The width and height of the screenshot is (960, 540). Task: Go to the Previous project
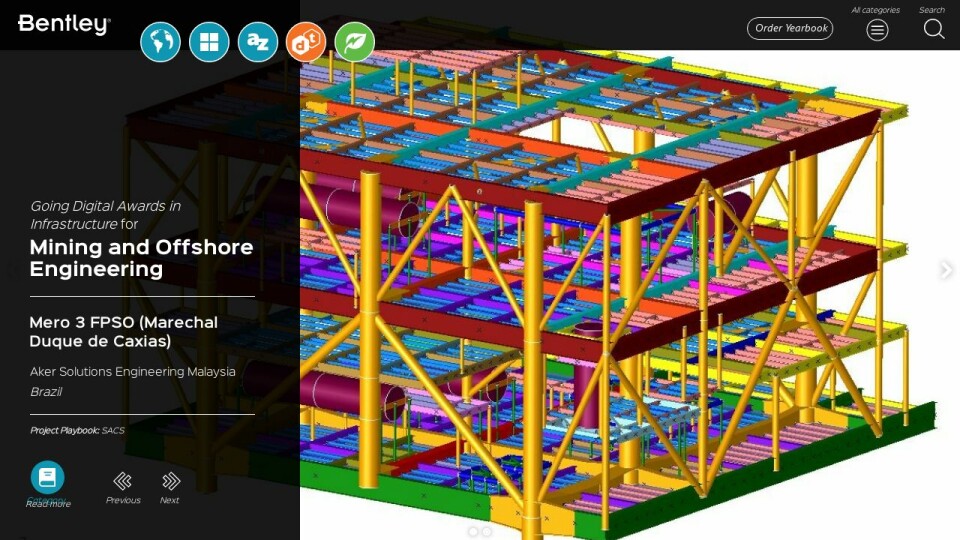pyautogui.click(x=122, y=481)
